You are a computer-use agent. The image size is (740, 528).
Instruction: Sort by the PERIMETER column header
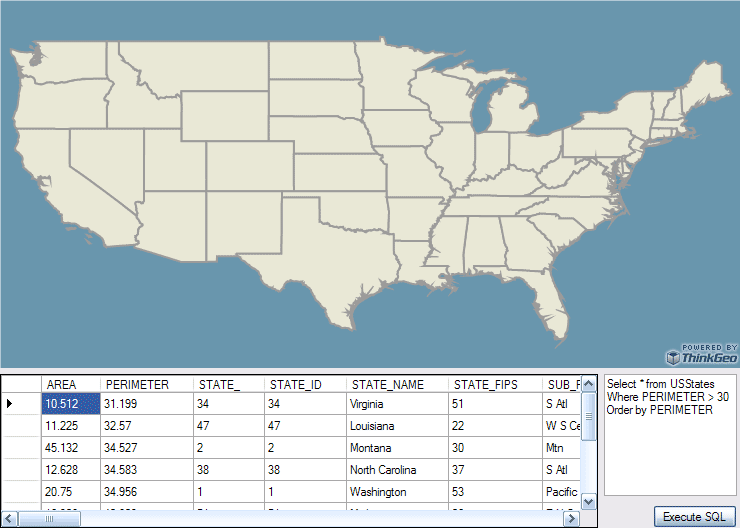click(147, 385)
